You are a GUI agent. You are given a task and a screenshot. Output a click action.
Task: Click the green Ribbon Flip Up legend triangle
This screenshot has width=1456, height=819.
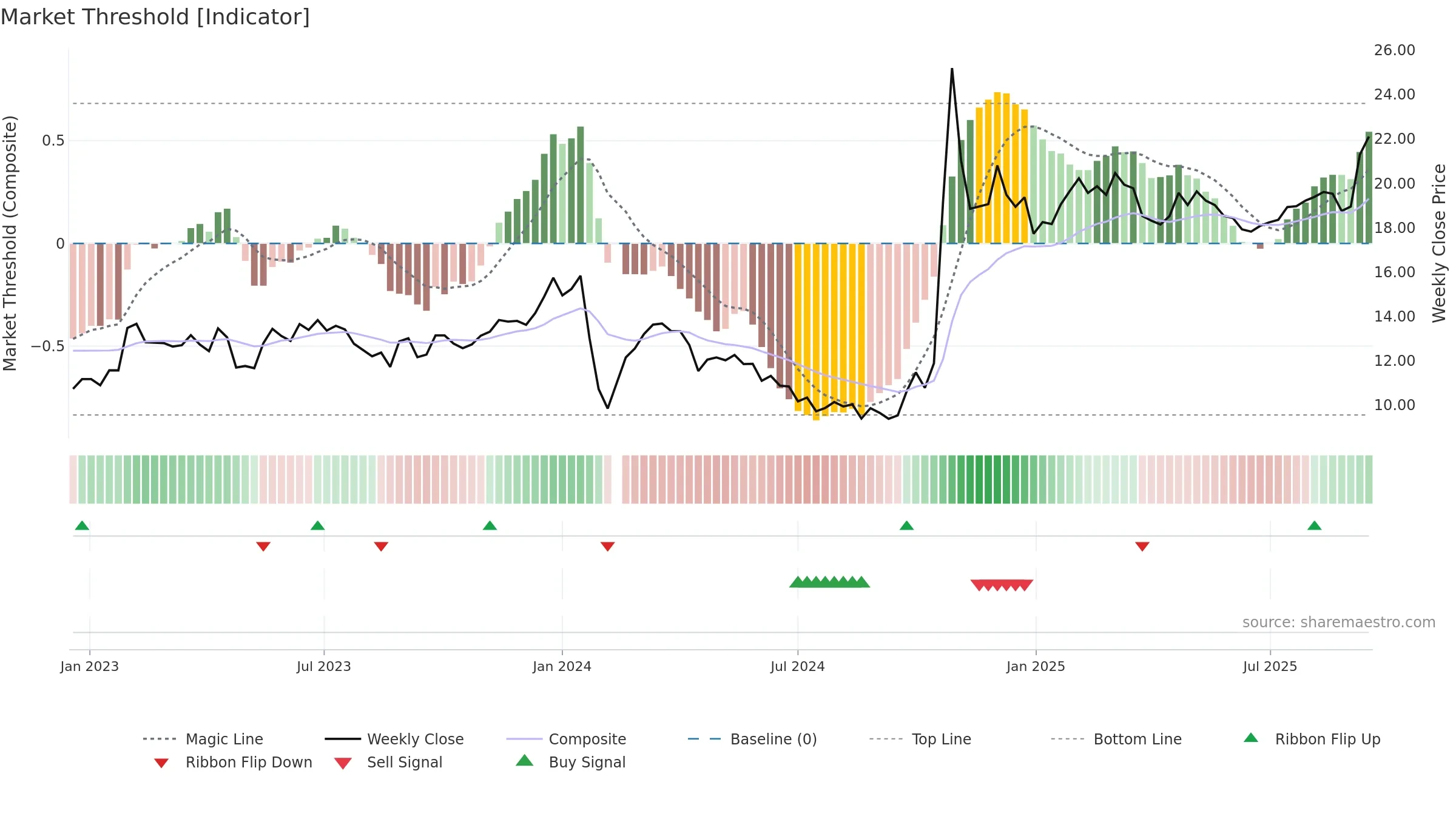(1251, 738)
